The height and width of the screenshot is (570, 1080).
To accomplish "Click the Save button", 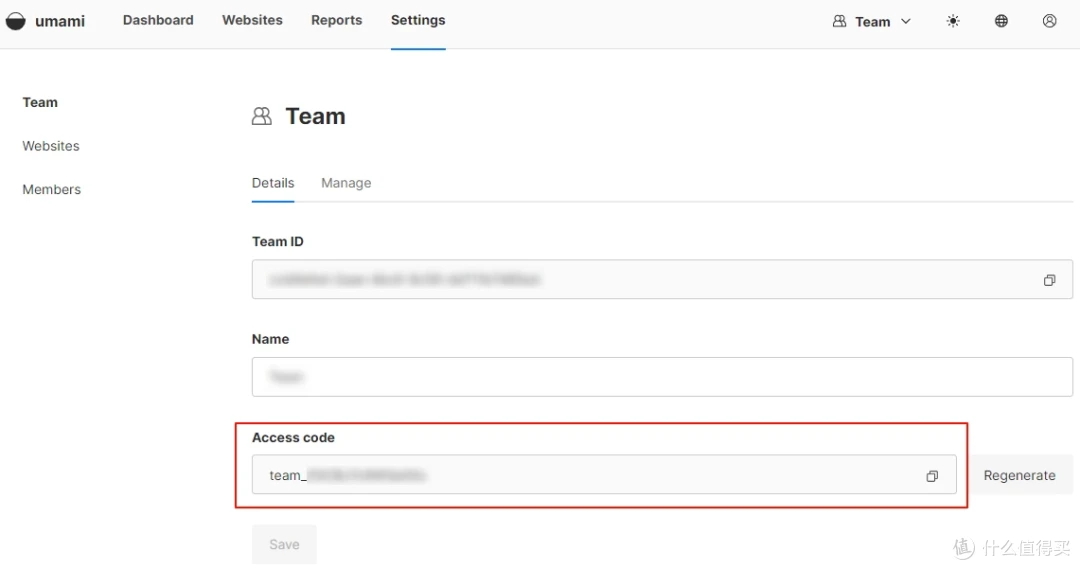I will click(x=284, y=545).
